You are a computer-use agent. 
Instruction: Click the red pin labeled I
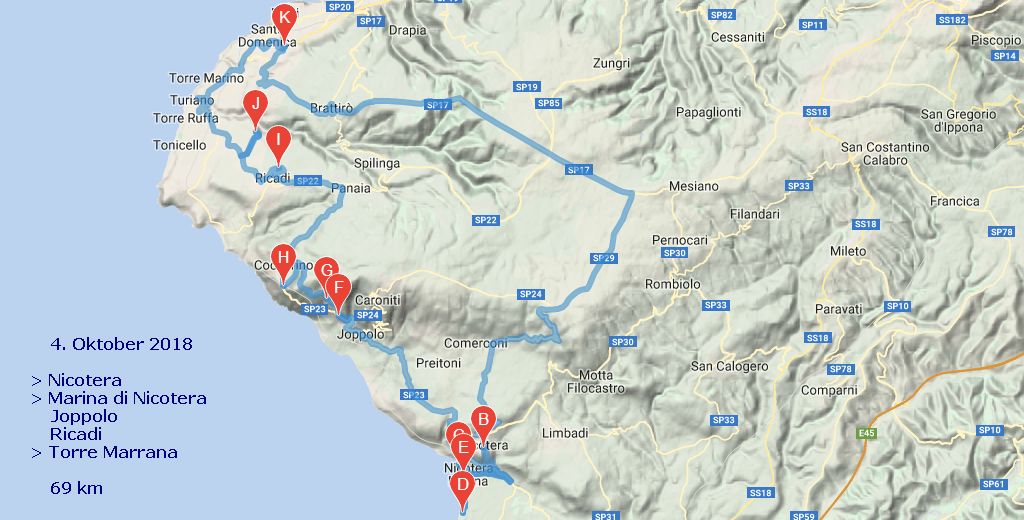tap(279, 142)
